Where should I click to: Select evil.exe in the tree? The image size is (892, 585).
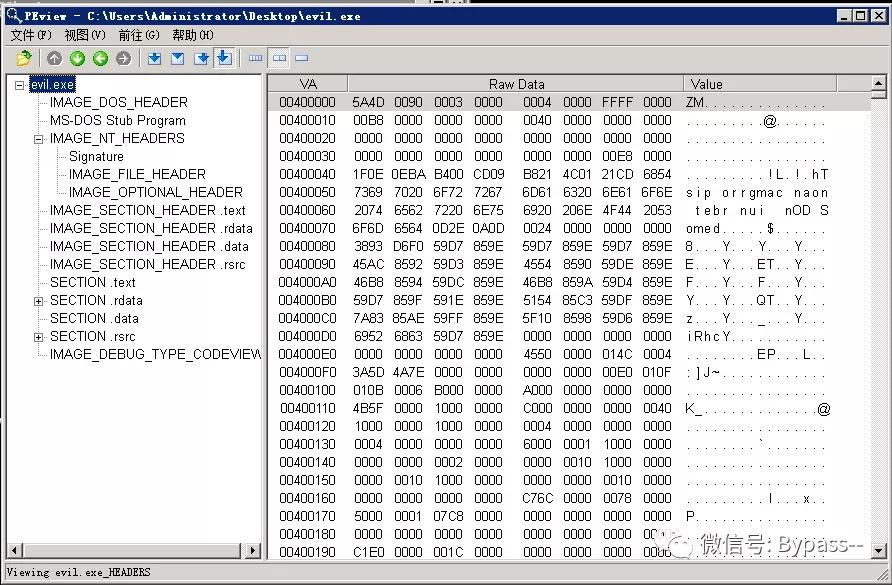point(52,85)
